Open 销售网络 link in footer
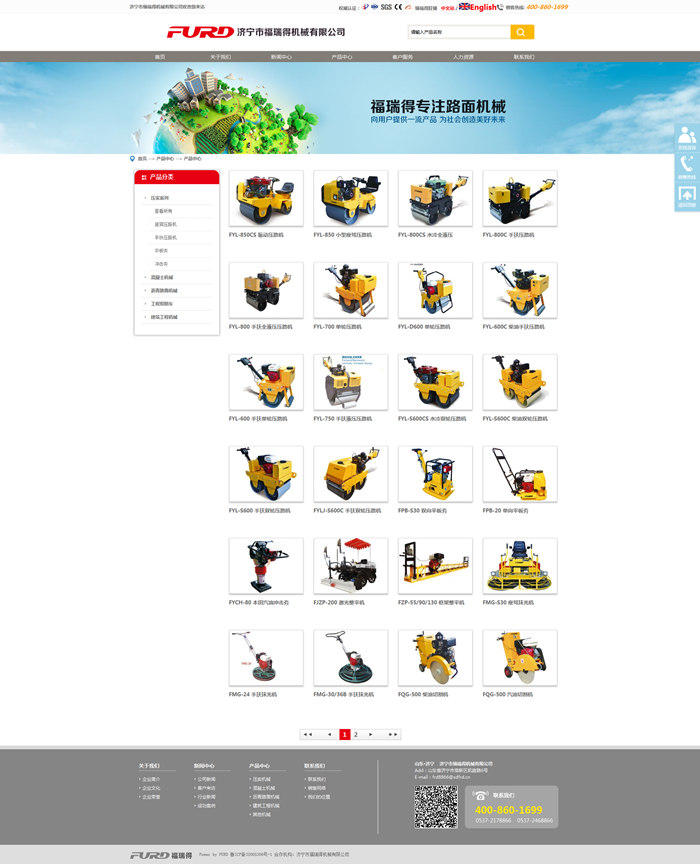The image size is (700, 864). (316, 788)
